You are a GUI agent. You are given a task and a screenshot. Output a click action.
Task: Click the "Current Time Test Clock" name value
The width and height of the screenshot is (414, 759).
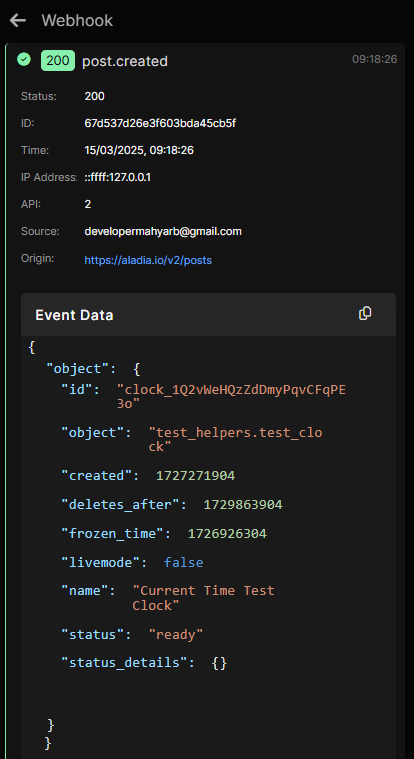(203, 598)
